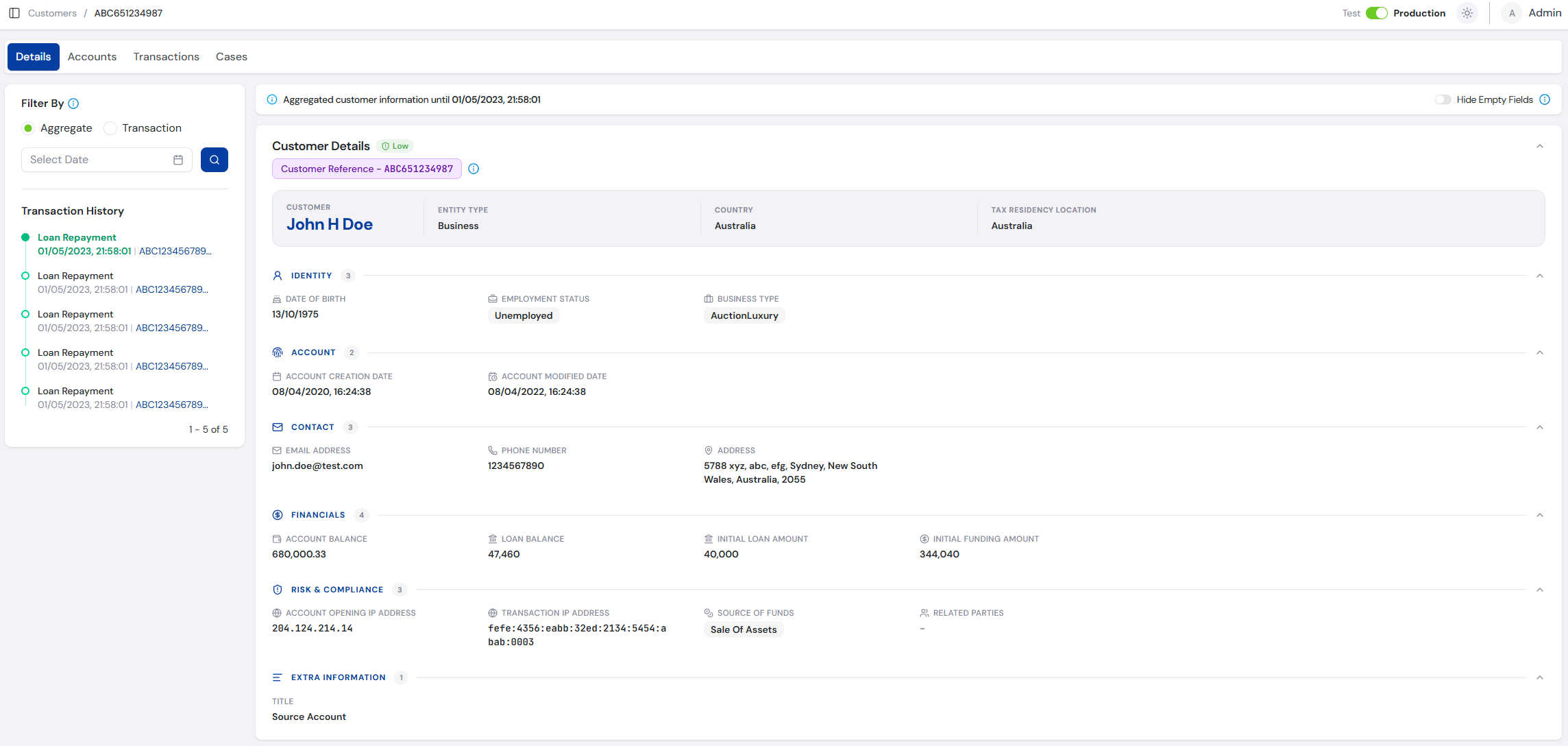
Task: Switch to the Transactions tab
Action: coord(167,57)
